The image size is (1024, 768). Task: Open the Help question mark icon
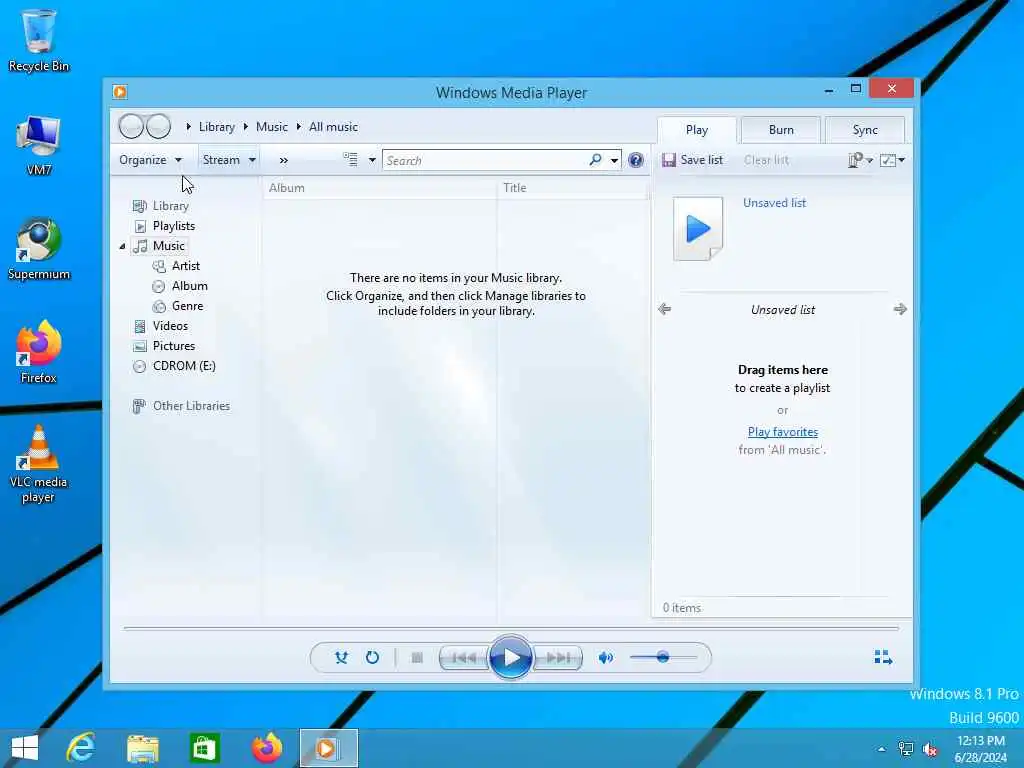[x=635, y=160]
